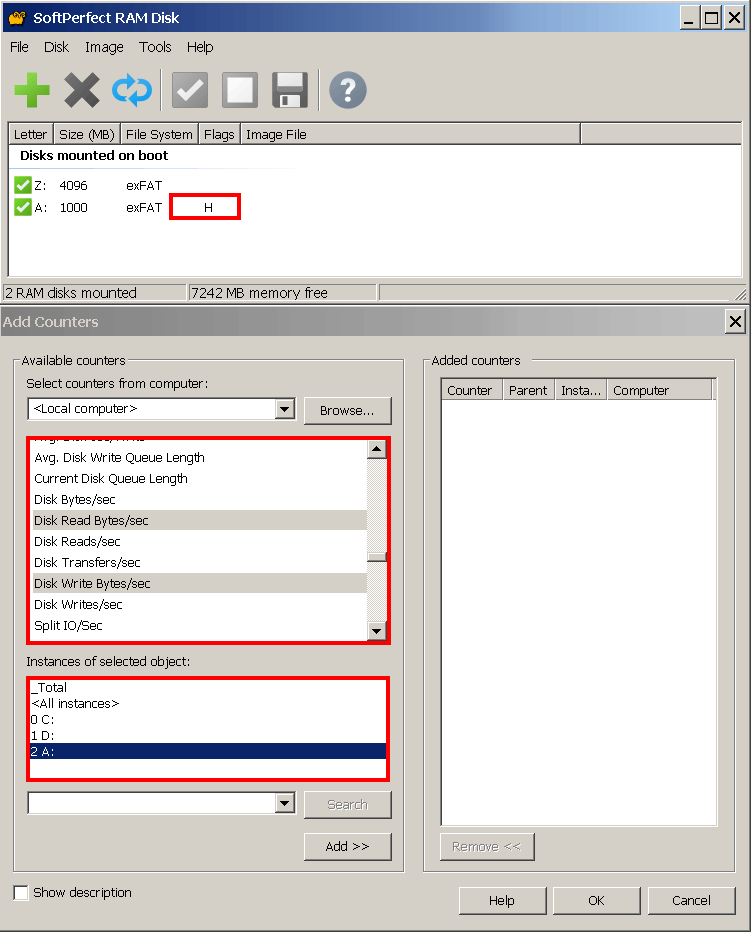Open the Help menu

coord(200,47)
